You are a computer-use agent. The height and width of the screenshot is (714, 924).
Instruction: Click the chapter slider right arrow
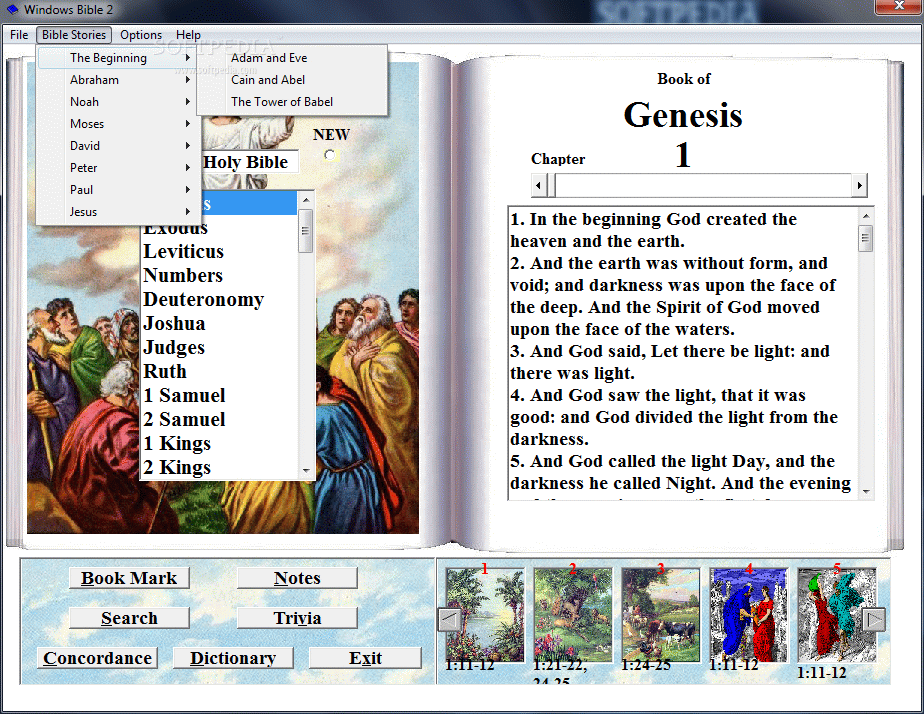(x=859, y=186)
